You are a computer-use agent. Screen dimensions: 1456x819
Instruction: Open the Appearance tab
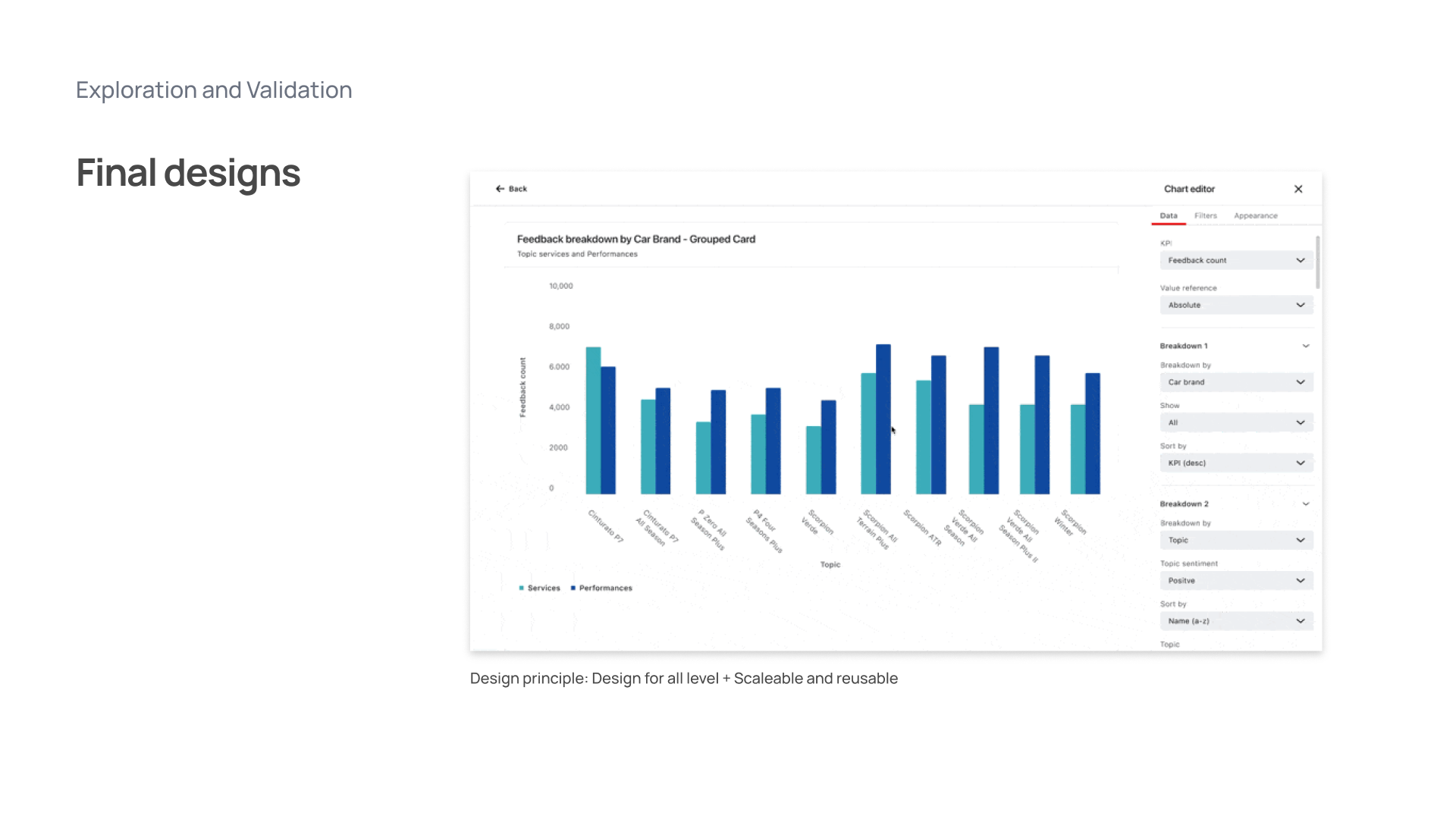coord(1255,216)
